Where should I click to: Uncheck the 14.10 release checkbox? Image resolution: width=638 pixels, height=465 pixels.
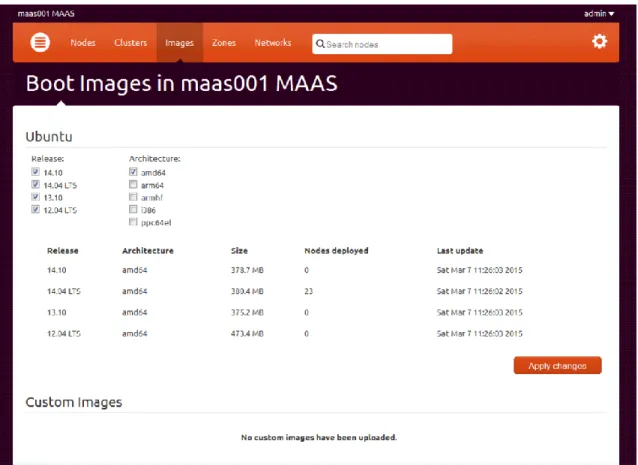point(35,172)
